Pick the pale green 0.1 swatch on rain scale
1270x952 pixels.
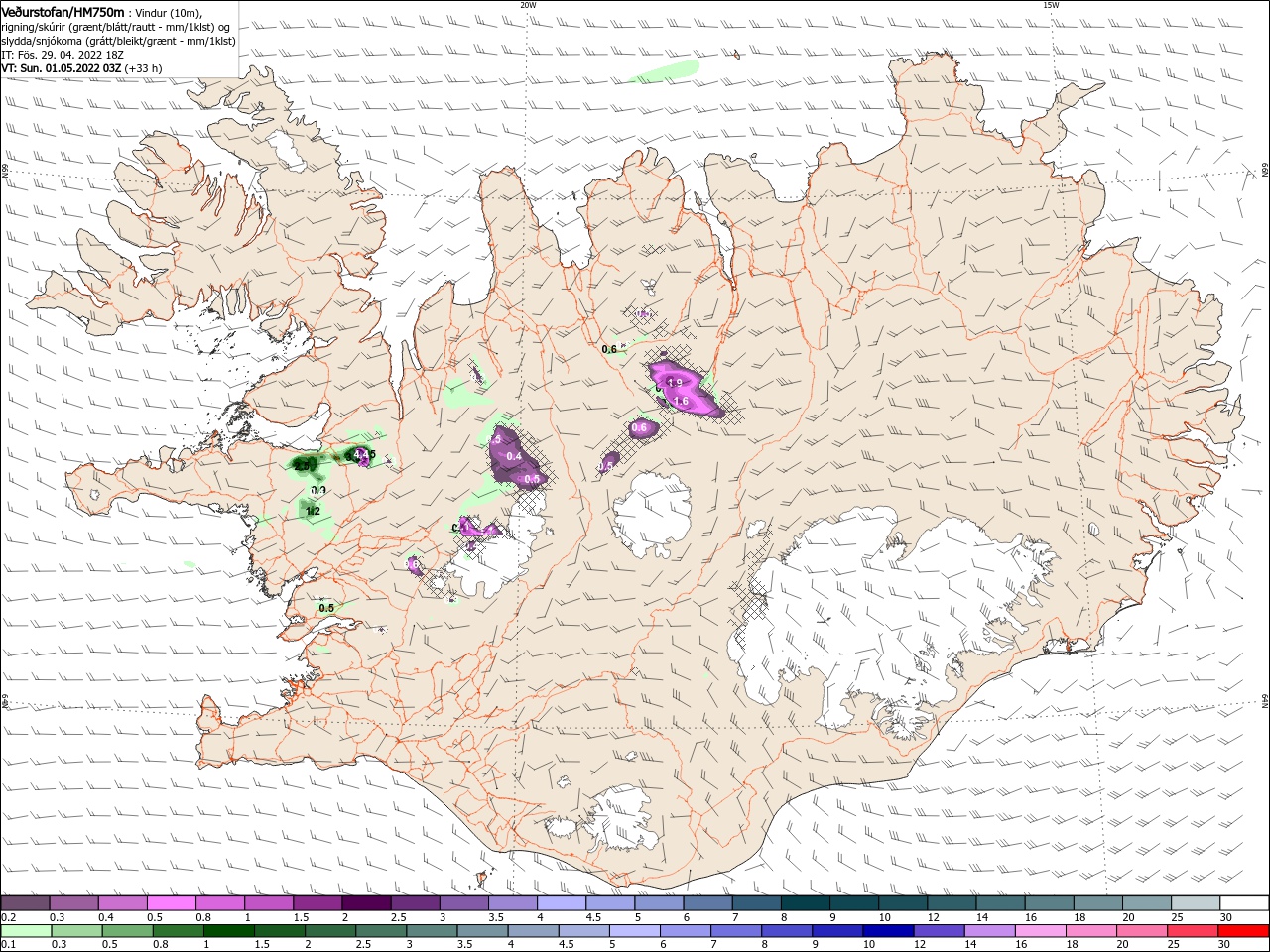(x=26, y=931)
